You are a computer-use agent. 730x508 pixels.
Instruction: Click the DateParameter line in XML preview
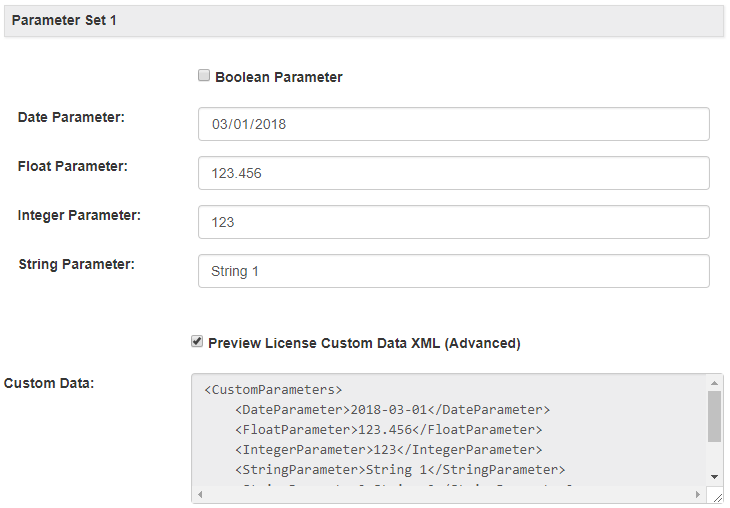tap(392, 410)
